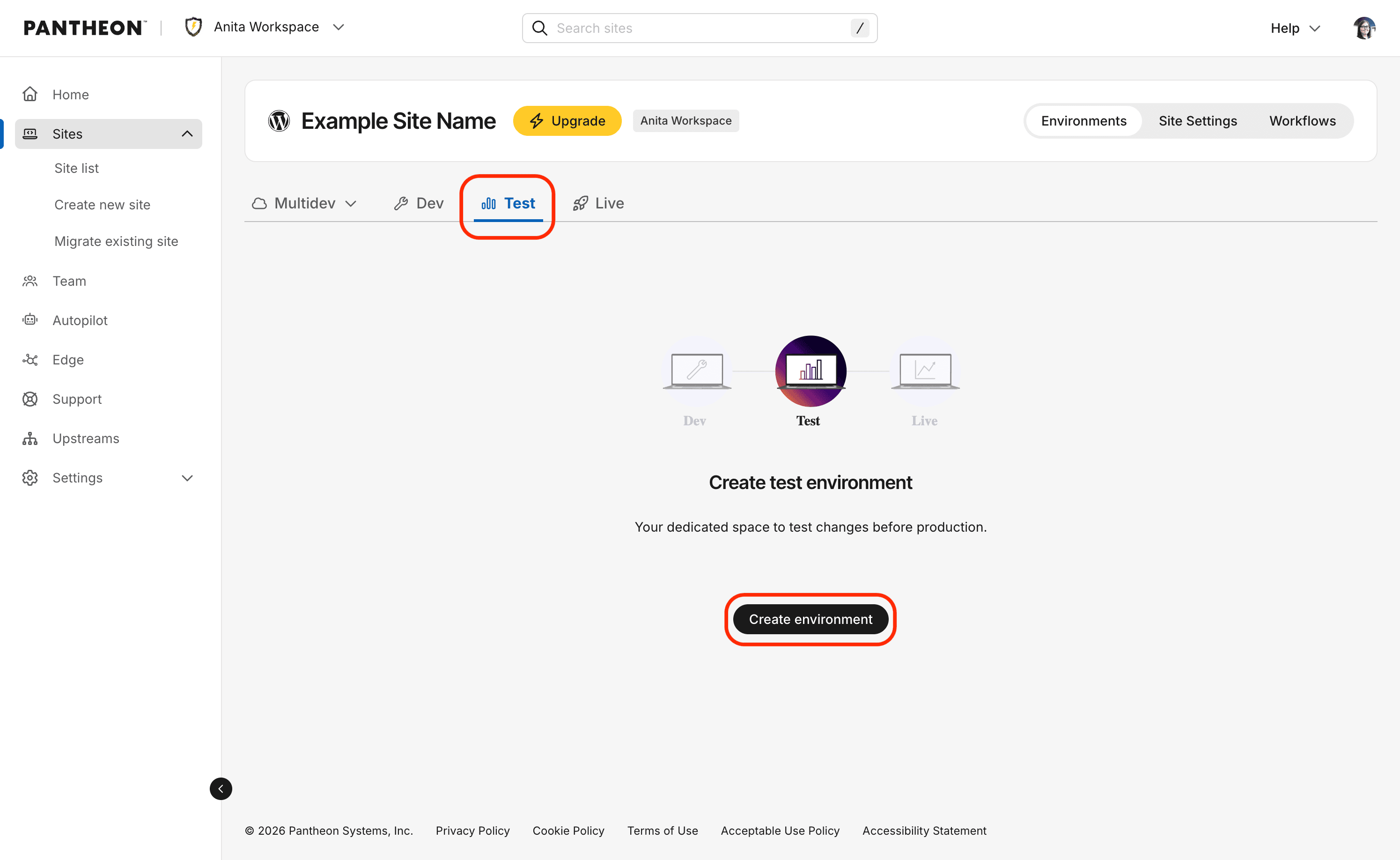Open the Multidev dropdown chevron

click(351, 204)
